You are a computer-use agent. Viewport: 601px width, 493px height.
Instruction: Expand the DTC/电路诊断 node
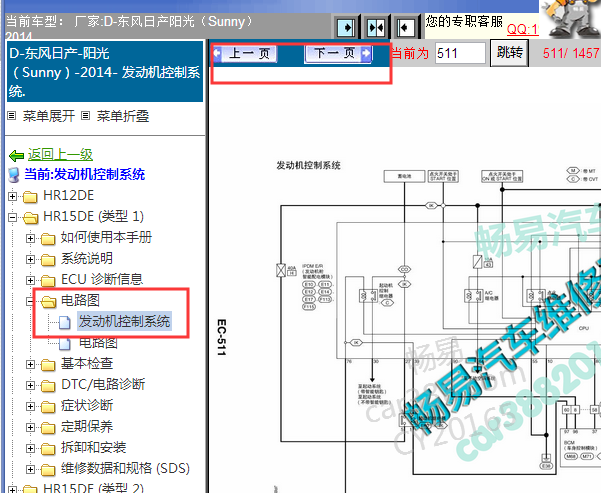(30, 385)
